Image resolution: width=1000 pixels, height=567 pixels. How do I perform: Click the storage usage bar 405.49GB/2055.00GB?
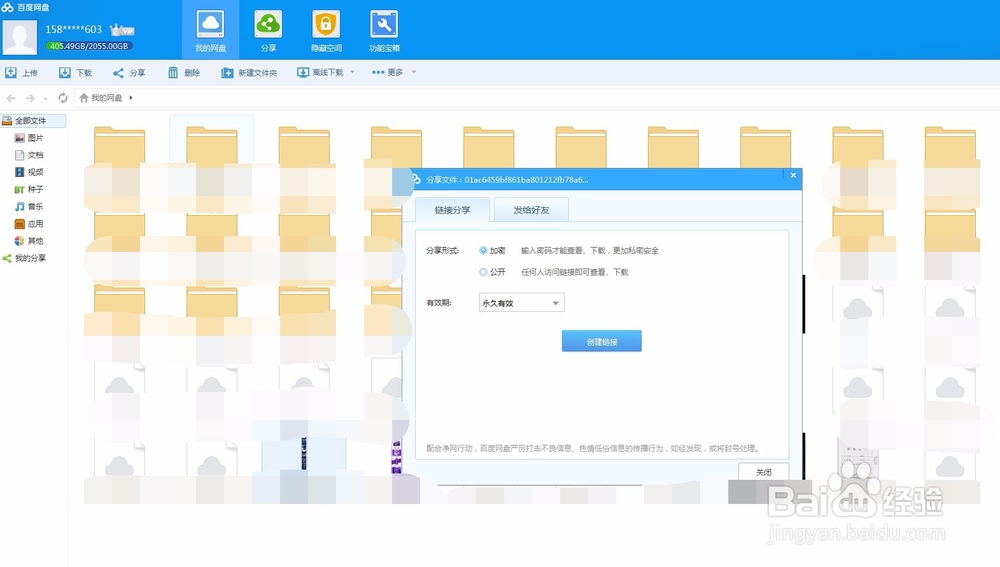89,46
